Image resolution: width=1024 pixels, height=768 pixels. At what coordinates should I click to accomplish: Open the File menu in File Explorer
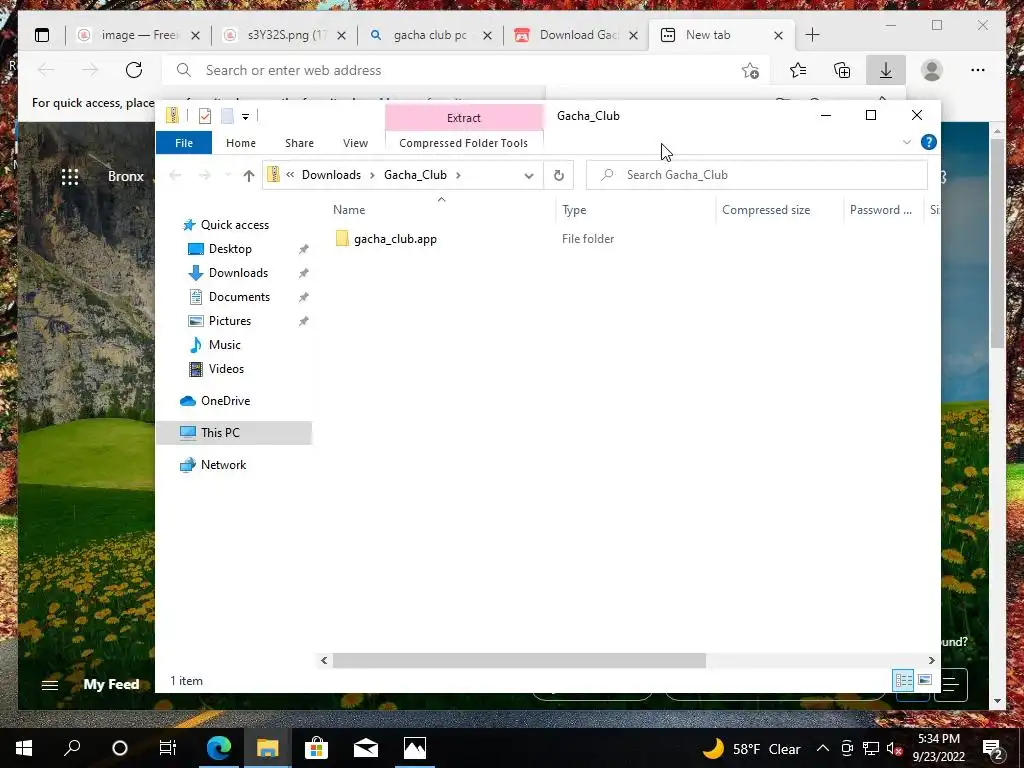tap(184, 143)
